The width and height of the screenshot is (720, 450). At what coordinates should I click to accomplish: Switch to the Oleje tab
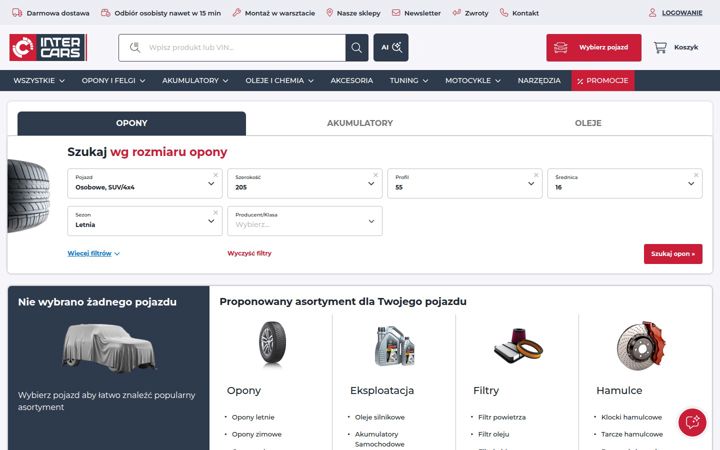(x=588, y=123)
